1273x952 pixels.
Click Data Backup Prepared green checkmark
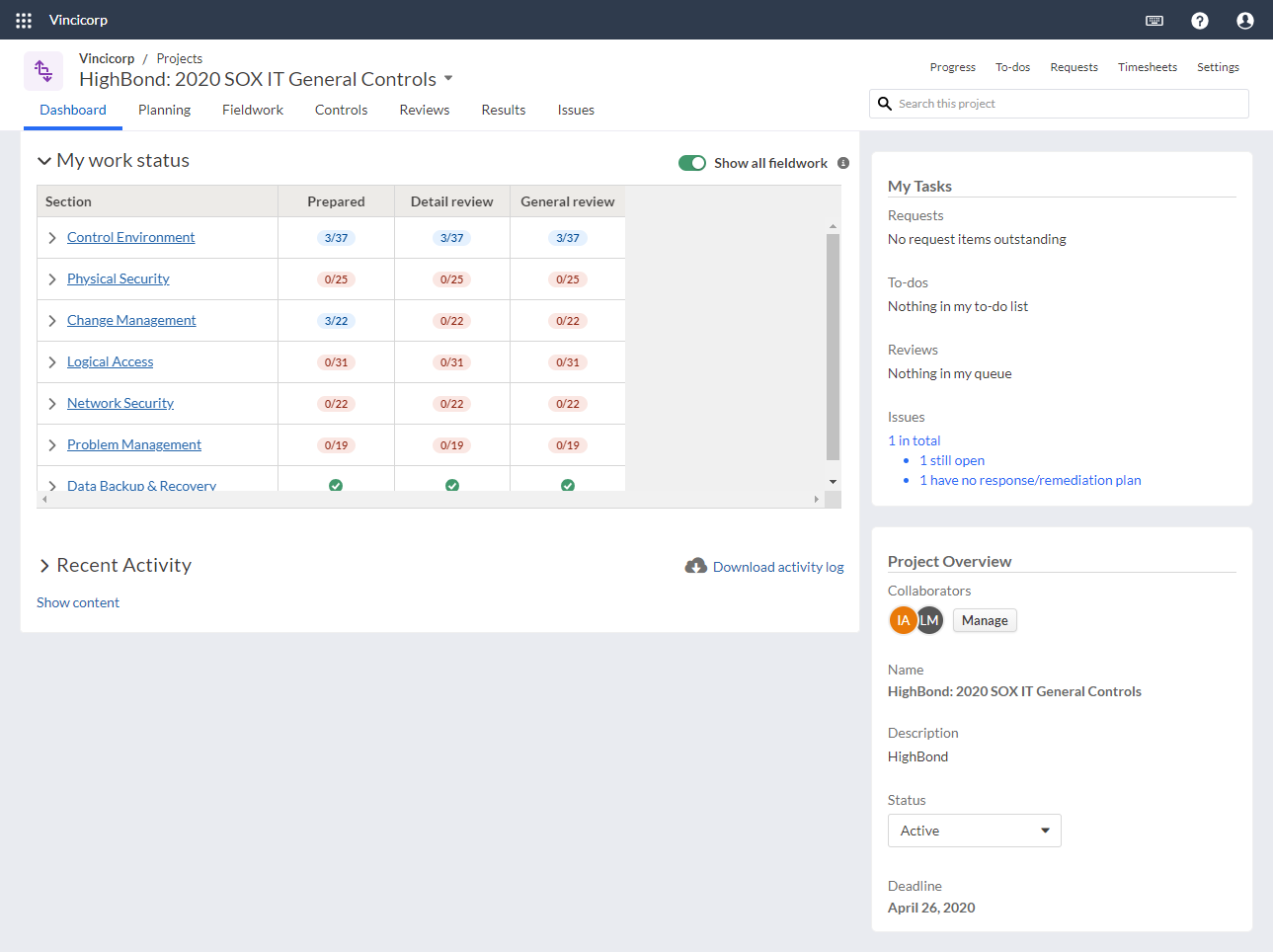(336, 485)
